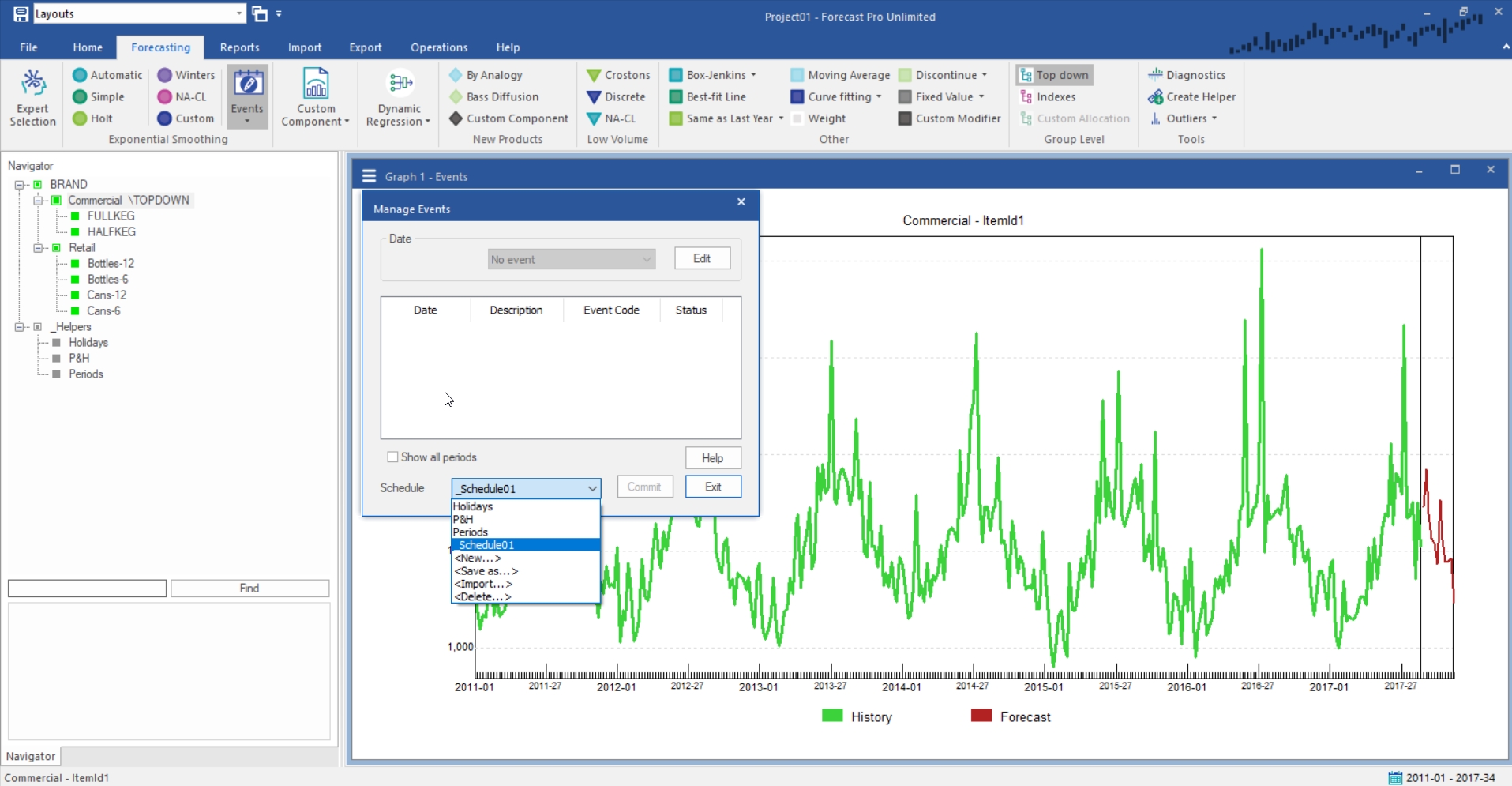
Task: Choose <New…> in the schedule list
Action: coord(525,558)
